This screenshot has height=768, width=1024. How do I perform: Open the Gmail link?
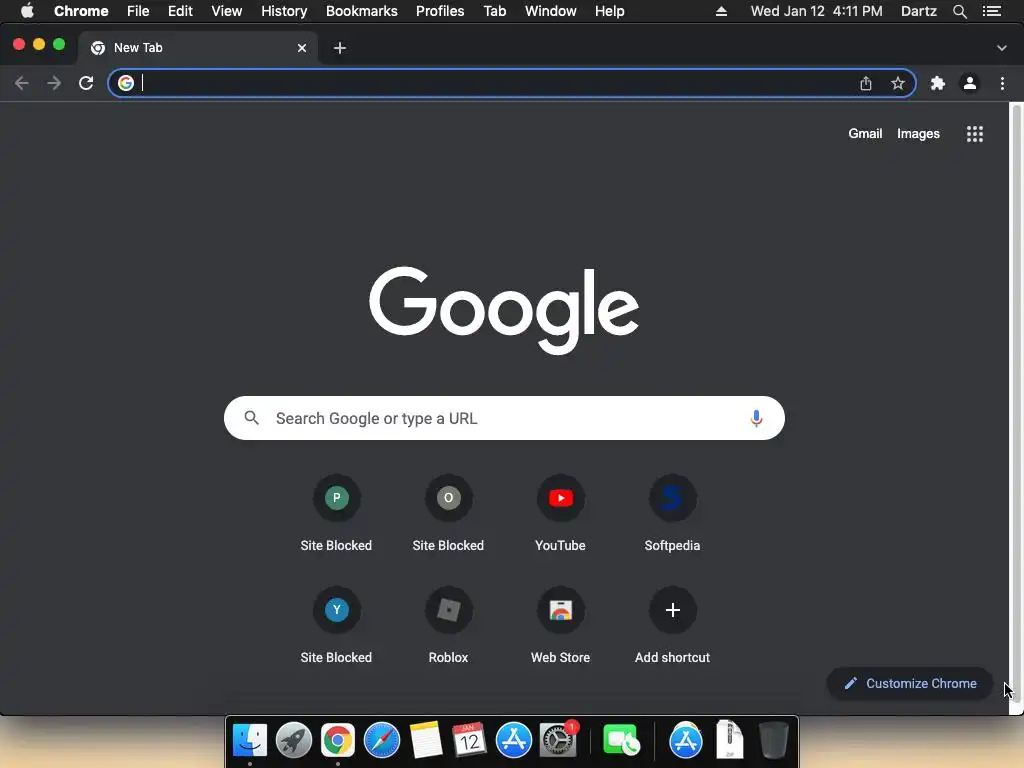[x=865, y=133]
